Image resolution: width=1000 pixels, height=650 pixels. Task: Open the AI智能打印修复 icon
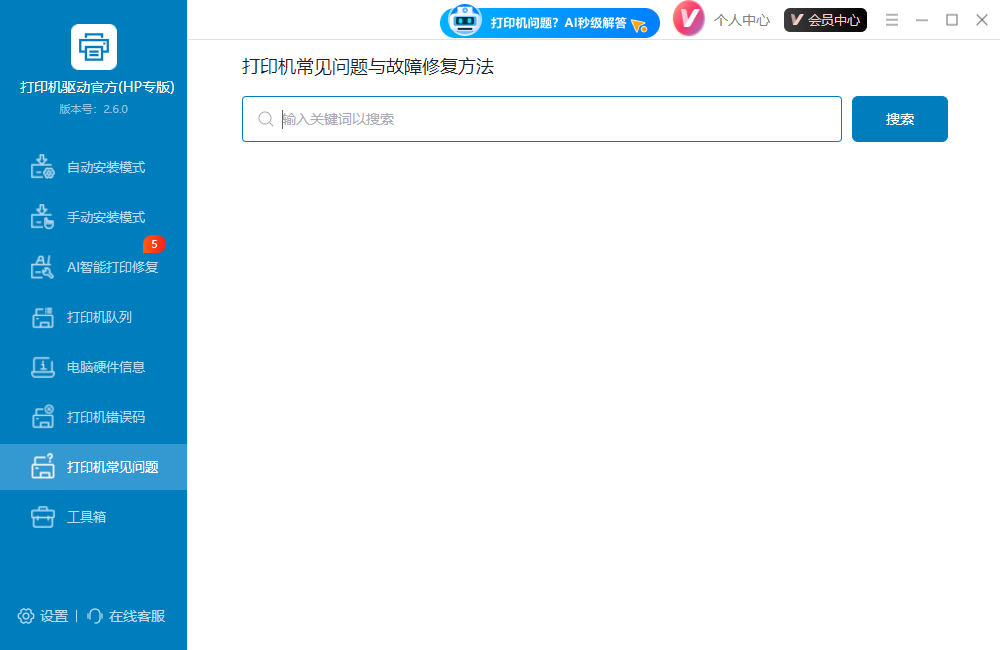click(x=42, y=267)
